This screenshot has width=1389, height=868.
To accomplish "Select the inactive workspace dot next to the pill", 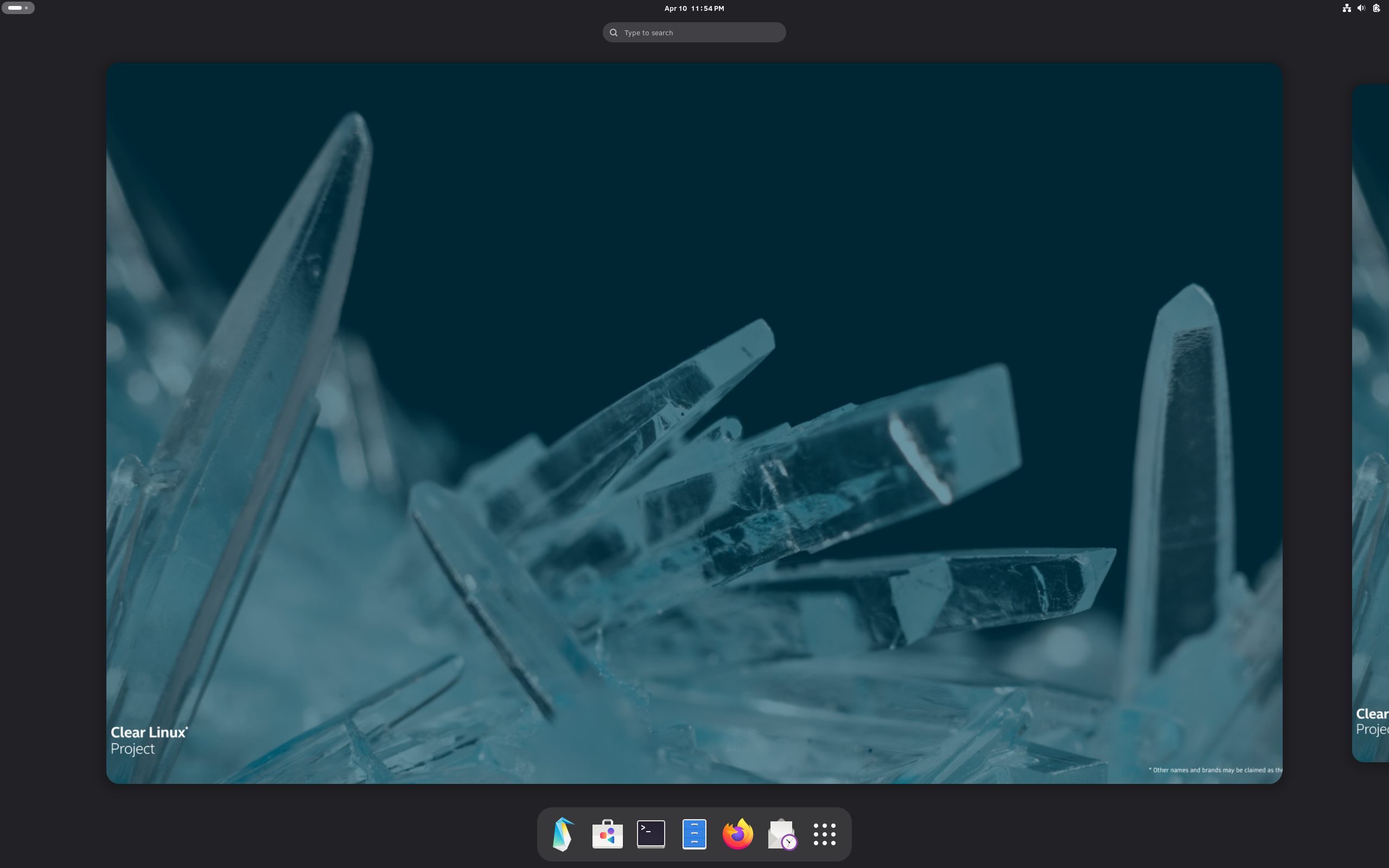I will pos(26,8).
